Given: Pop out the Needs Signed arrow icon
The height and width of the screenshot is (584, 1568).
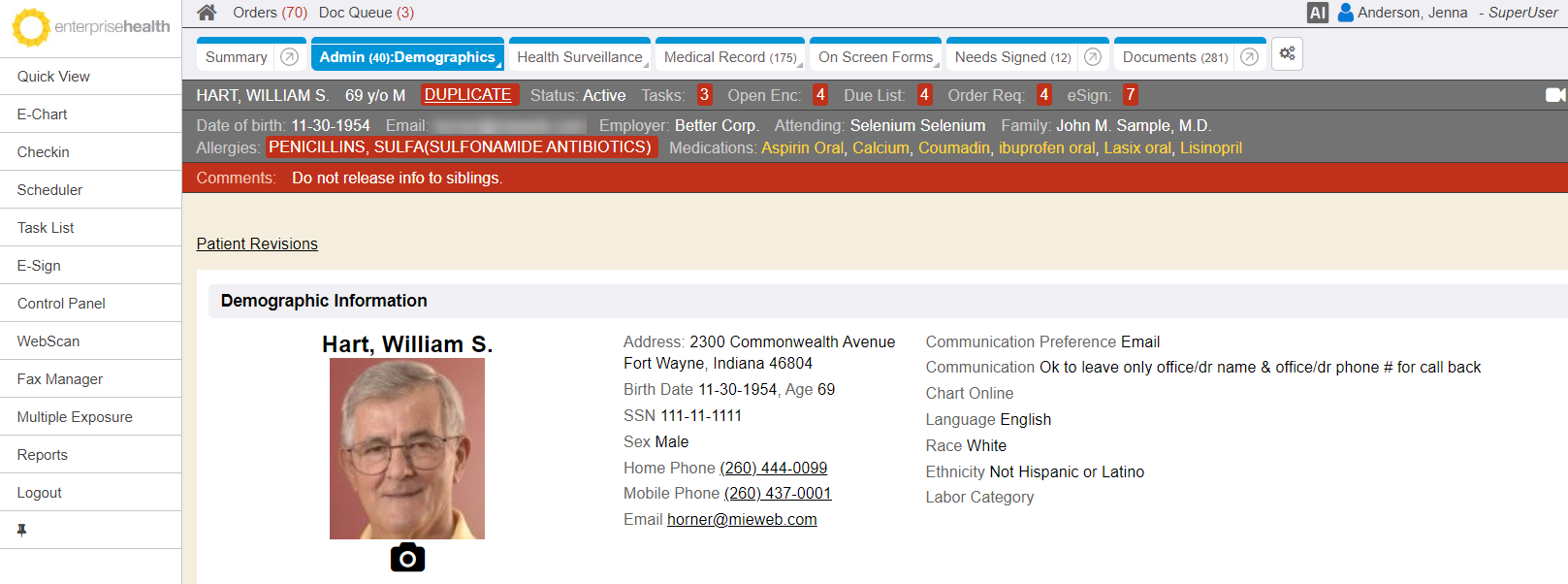Looking at the screenshot, I should (x=1093, y=57).
